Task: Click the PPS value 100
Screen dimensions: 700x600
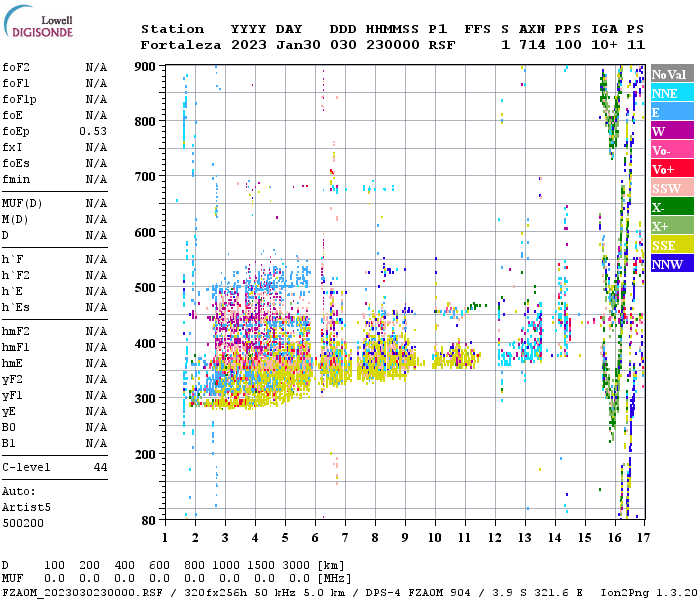Action: (x=568, y=45)
